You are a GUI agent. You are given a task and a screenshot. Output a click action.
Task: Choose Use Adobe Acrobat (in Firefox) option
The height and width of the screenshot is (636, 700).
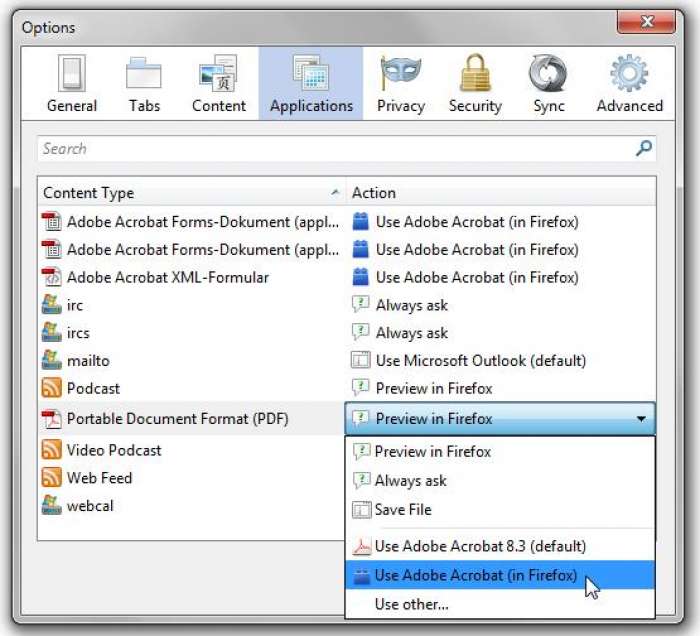click(500, 575)
